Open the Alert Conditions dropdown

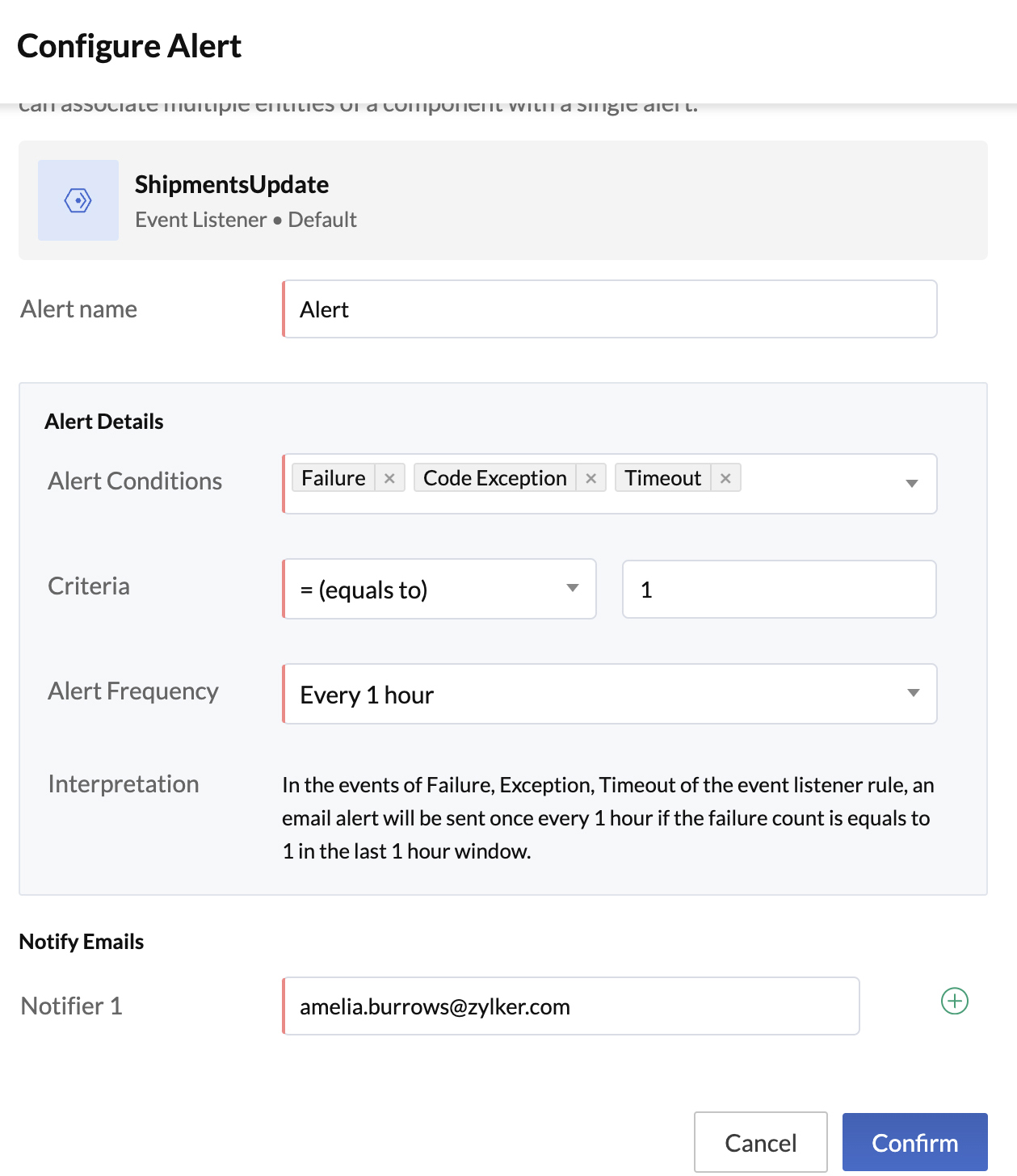point(912,483)
